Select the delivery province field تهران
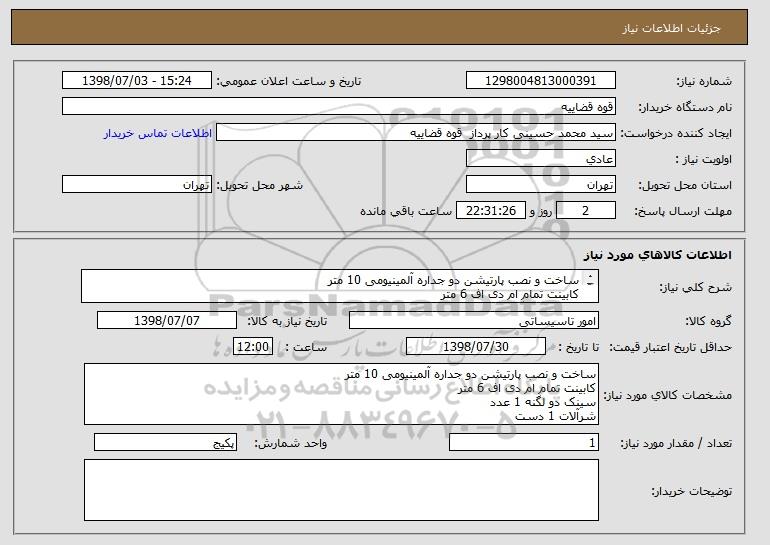The height and width of the screenshot is (545, 770). [541, 185]
